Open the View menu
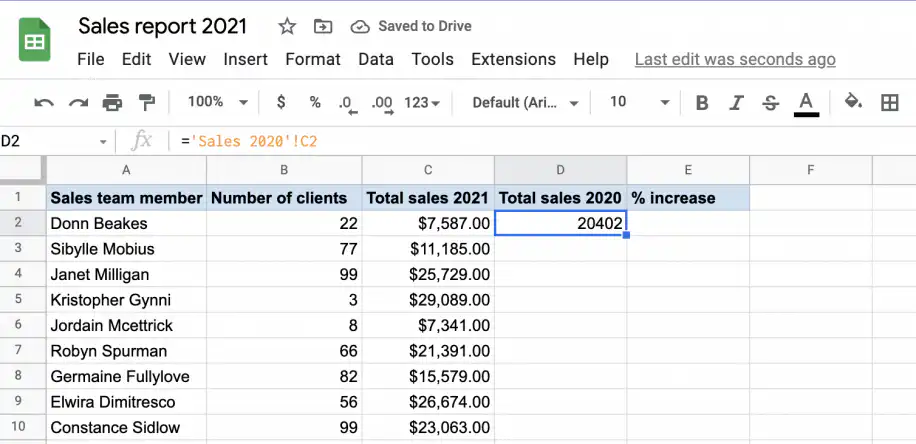This screenshot has height=444, width=916. click(187, 60)
